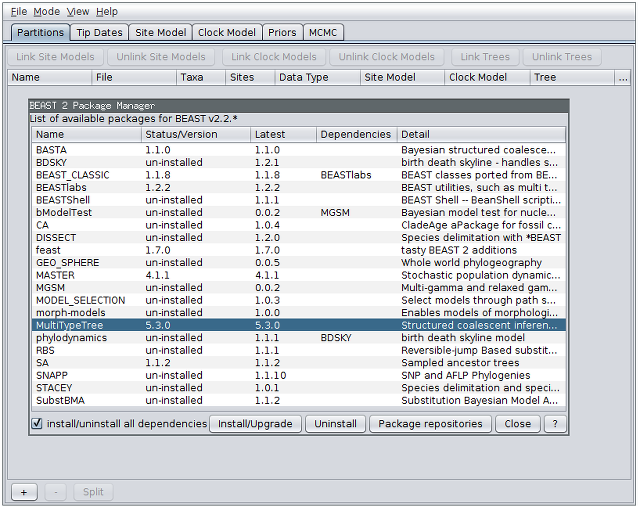Click the Uninstall button

coord(335,424)
